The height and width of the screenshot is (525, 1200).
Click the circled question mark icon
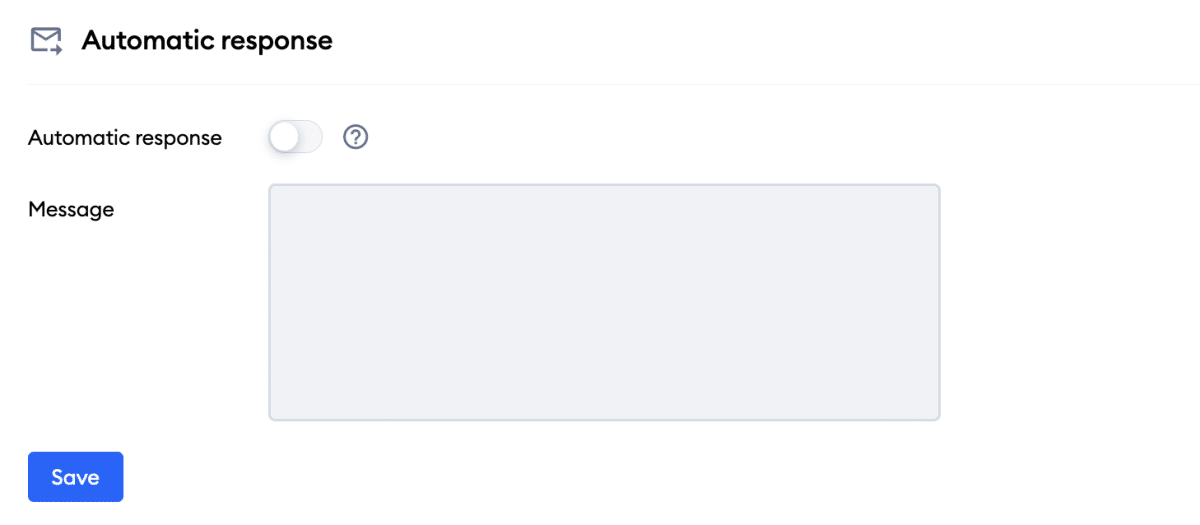coord(356,137)
